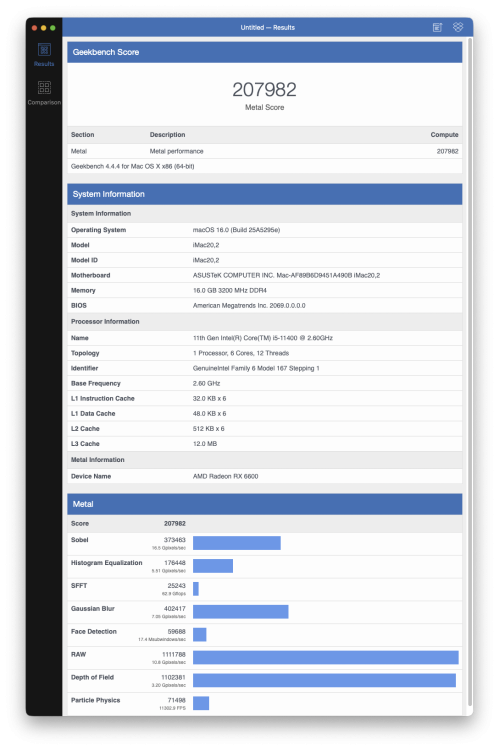Click the yellow minimize window button
The image size is (499, 750).
(x=44, y=28)
